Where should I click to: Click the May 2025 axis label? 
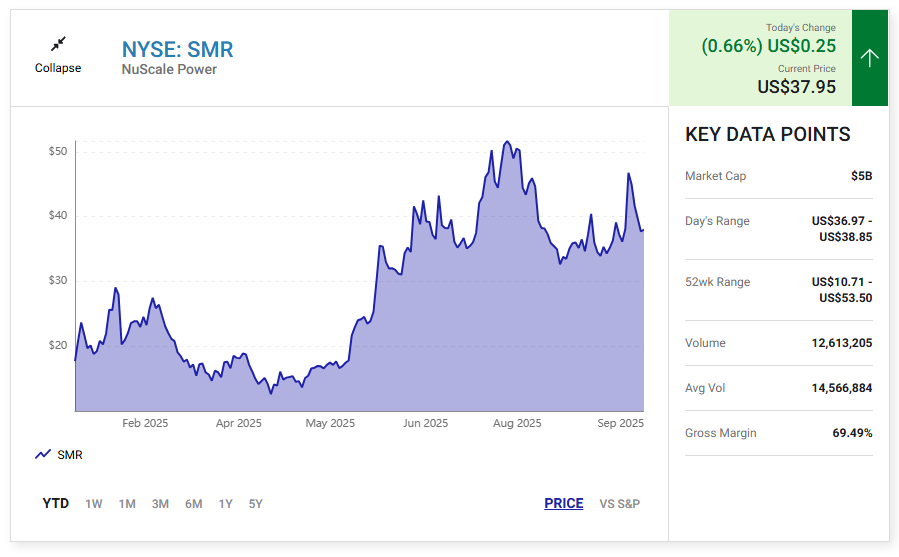tap(330, 423)
